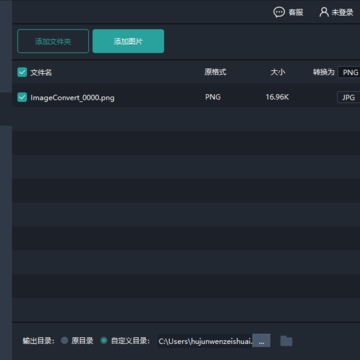Open the JPG format dropdown for ImageConvert_0000.png
This screenshot has height=360, width=360.
349,97
